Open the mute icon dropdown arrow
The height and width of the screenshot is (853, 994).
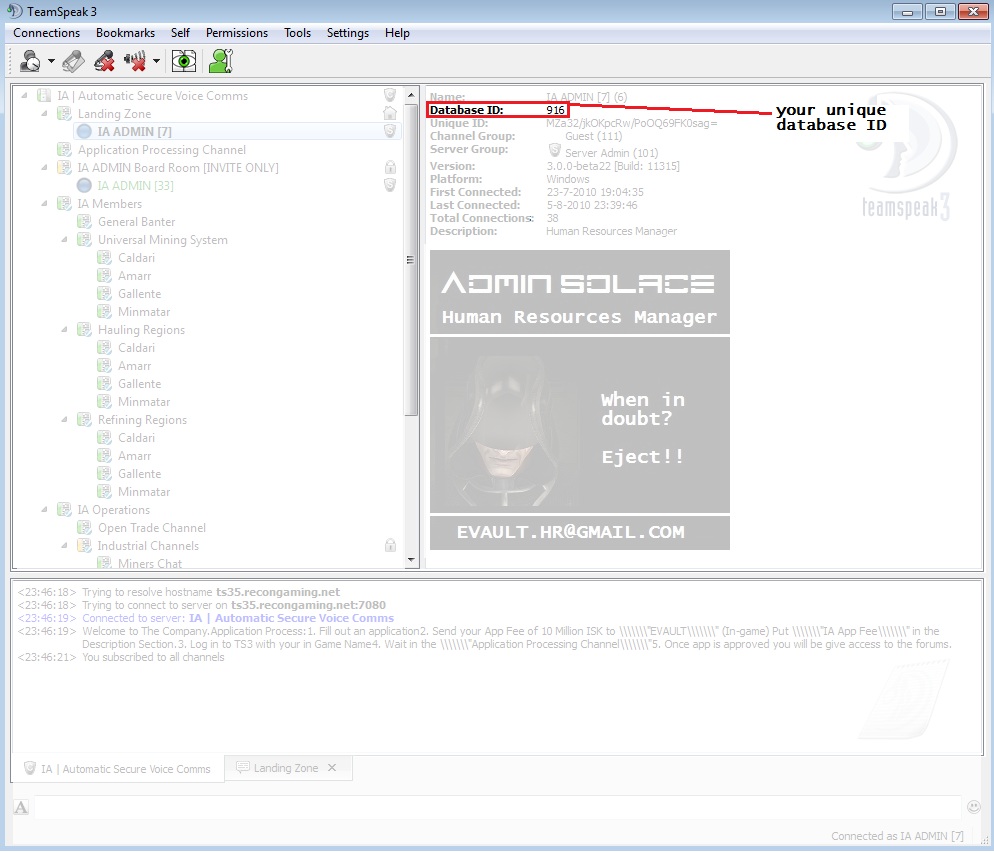tap(156, 61)
